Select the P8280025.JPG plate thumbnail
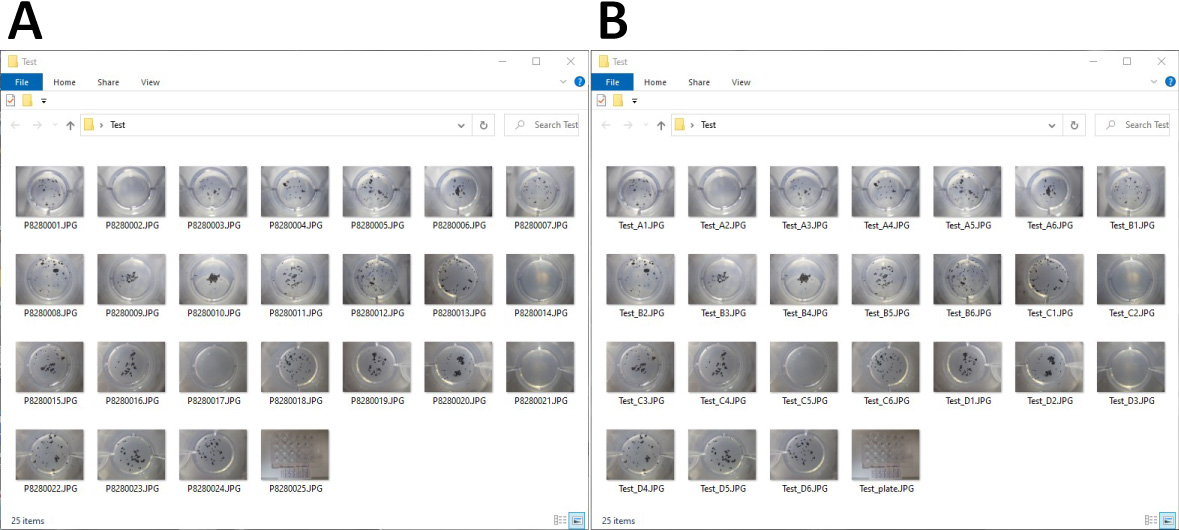This screenshot has height=530, width=1179. tap(296, 455)
